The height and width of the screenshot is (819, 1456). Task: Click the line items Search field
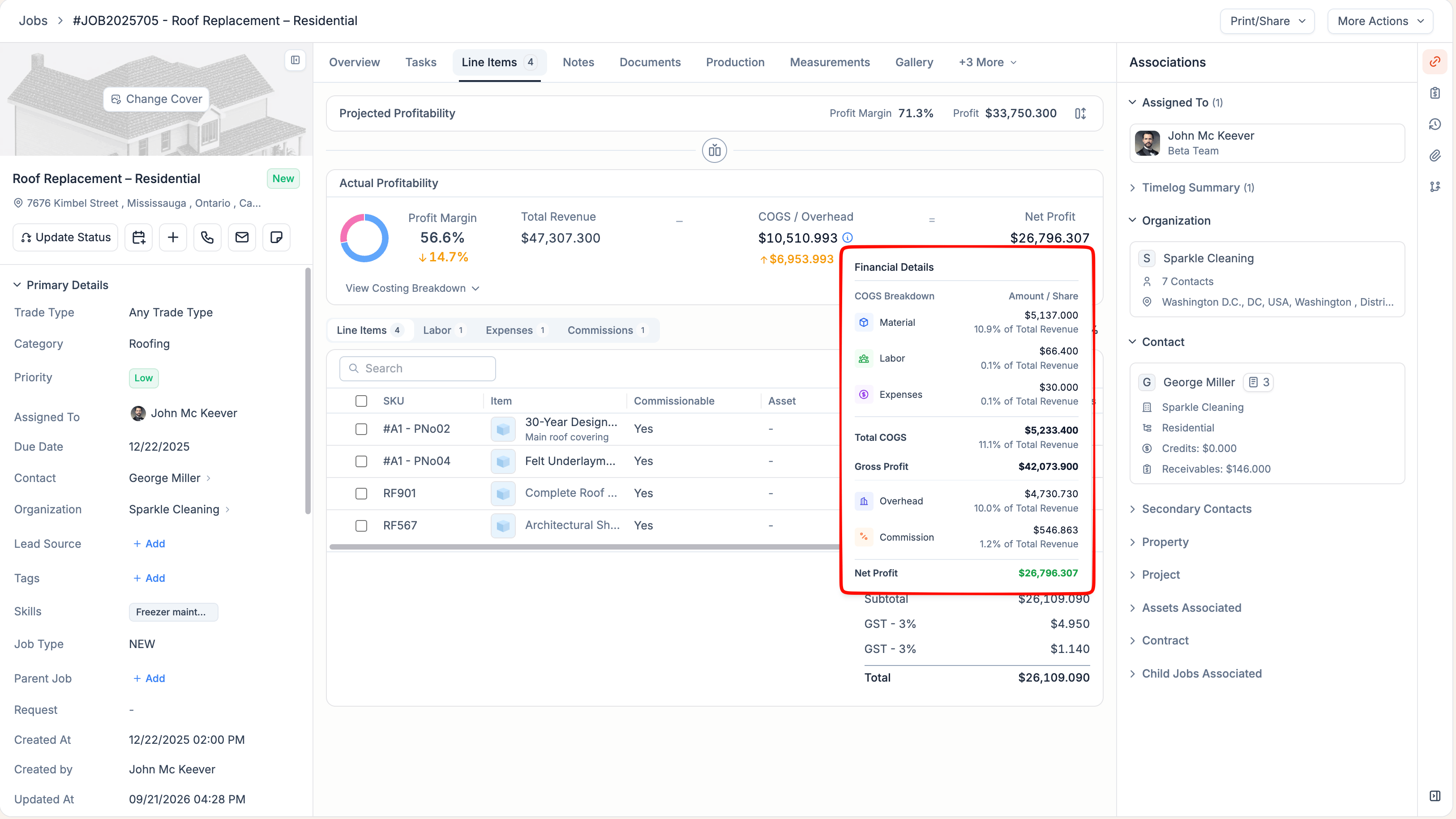[x=418, y=368]
